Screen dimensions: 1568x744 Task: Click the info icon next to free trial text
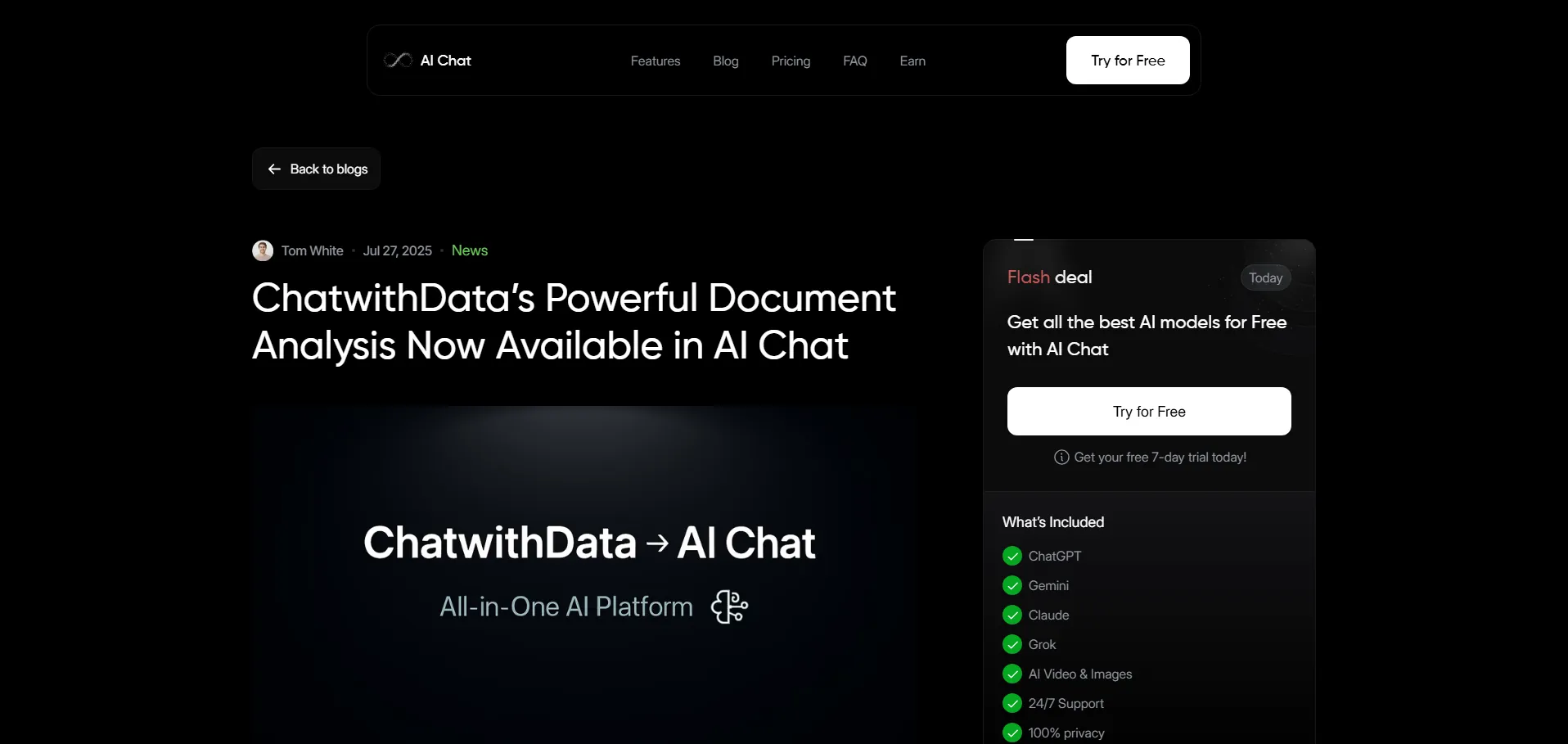coord(1061,458)
